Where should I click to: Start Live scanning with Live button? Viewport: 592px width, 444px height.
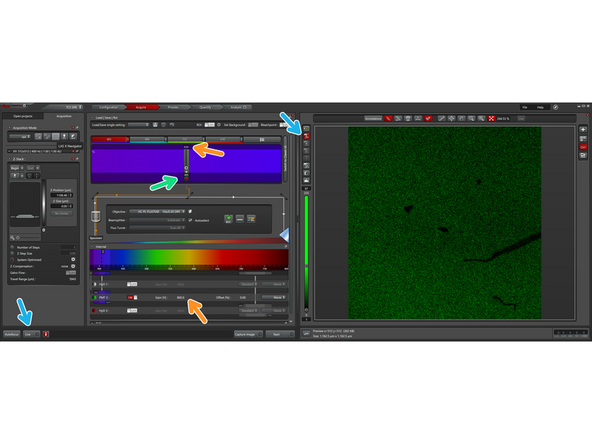(31, 334)
